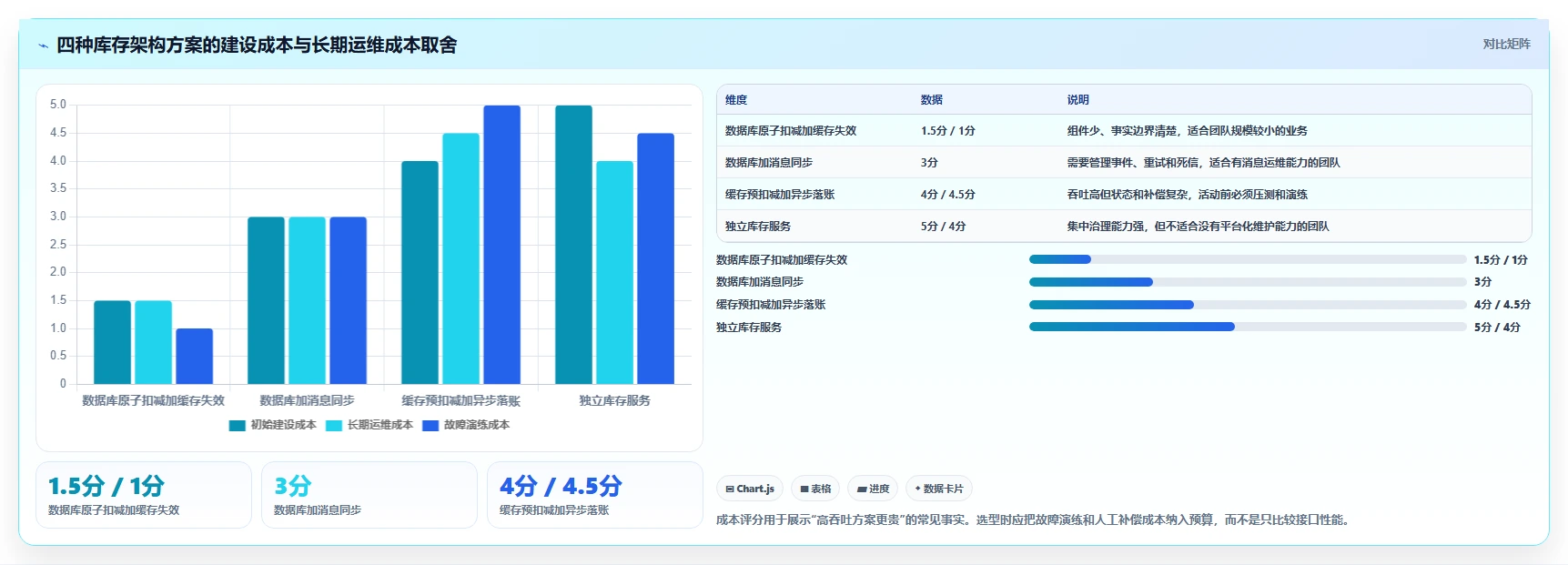The width and height of the screenshot is (1568, 565).
Task: Click chart x-axis label 数据库加消息同步
Action: click(x=307, y=400)
